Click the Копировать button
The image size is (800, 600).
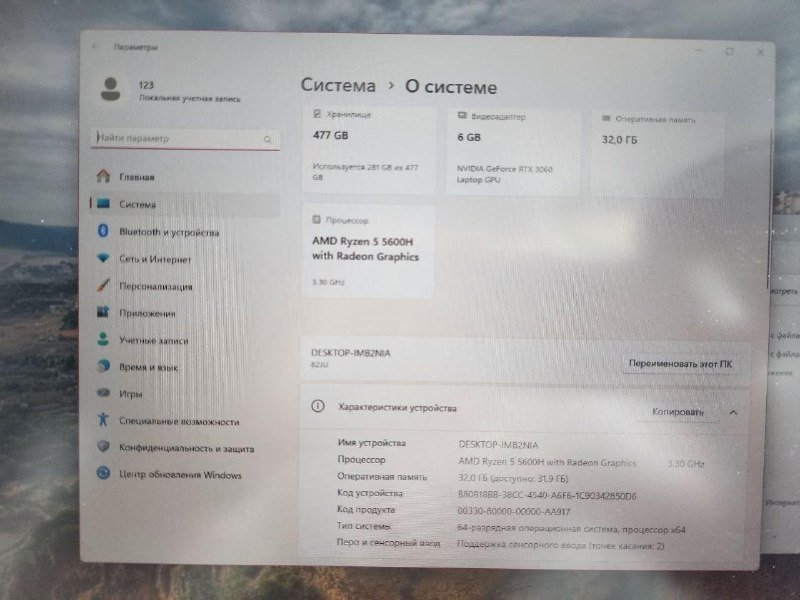coord(678,412)
